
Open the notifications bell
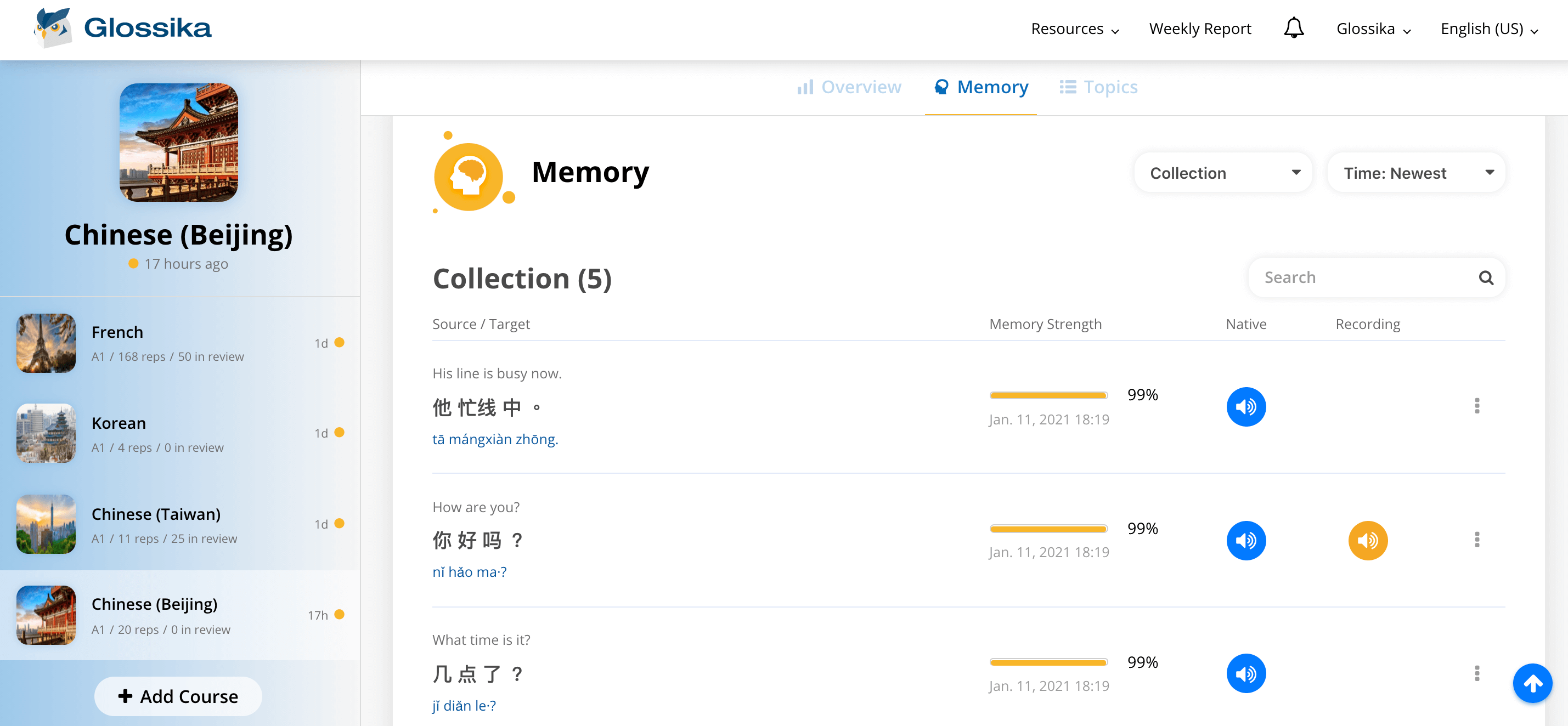click(1294, 28)
